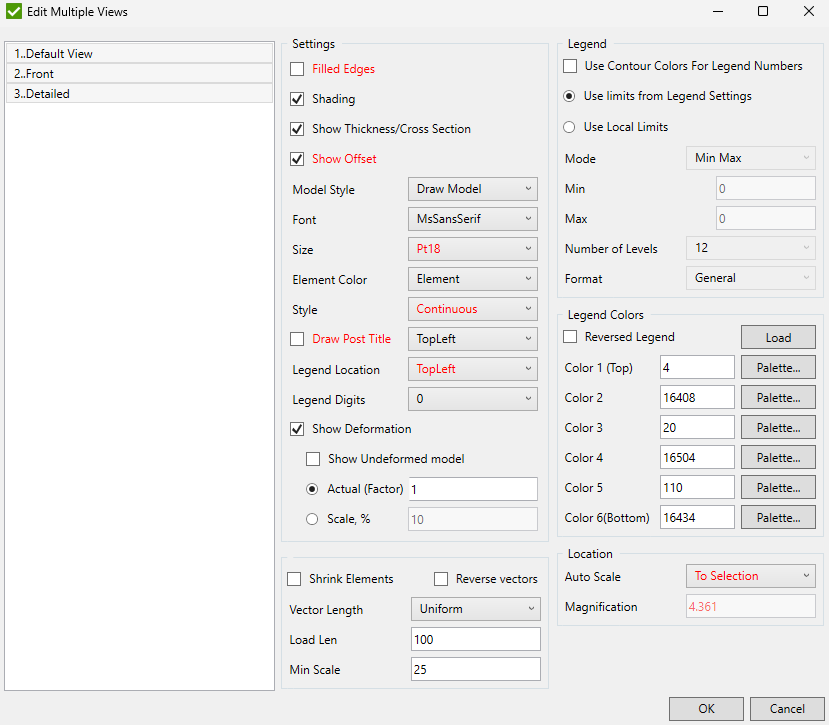Enable the Reversed Legend option
Screen dimensions: 829x725
click(x=570, y=337)
